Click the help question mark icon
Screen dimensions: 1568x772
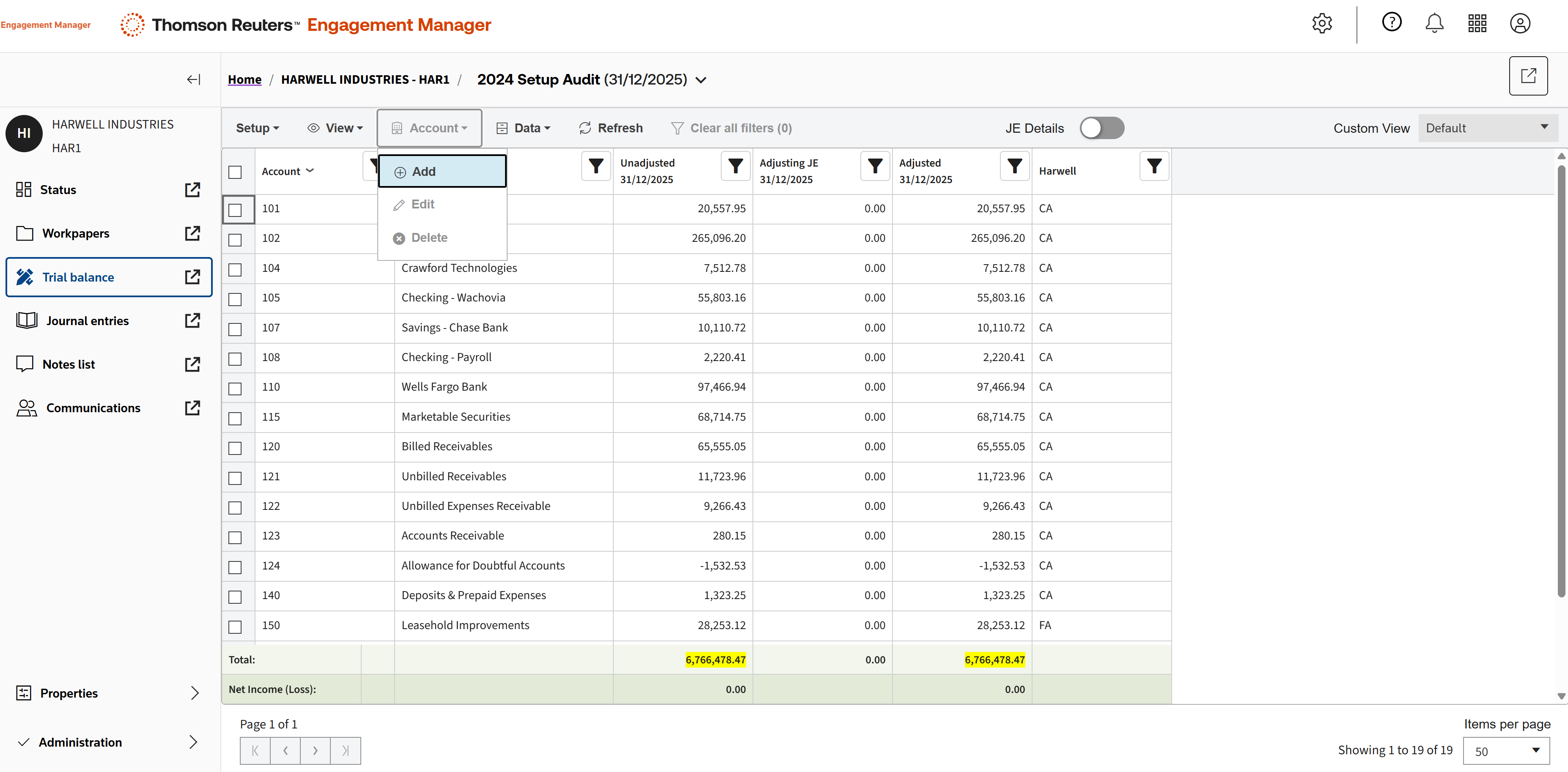click(1392, 22)
